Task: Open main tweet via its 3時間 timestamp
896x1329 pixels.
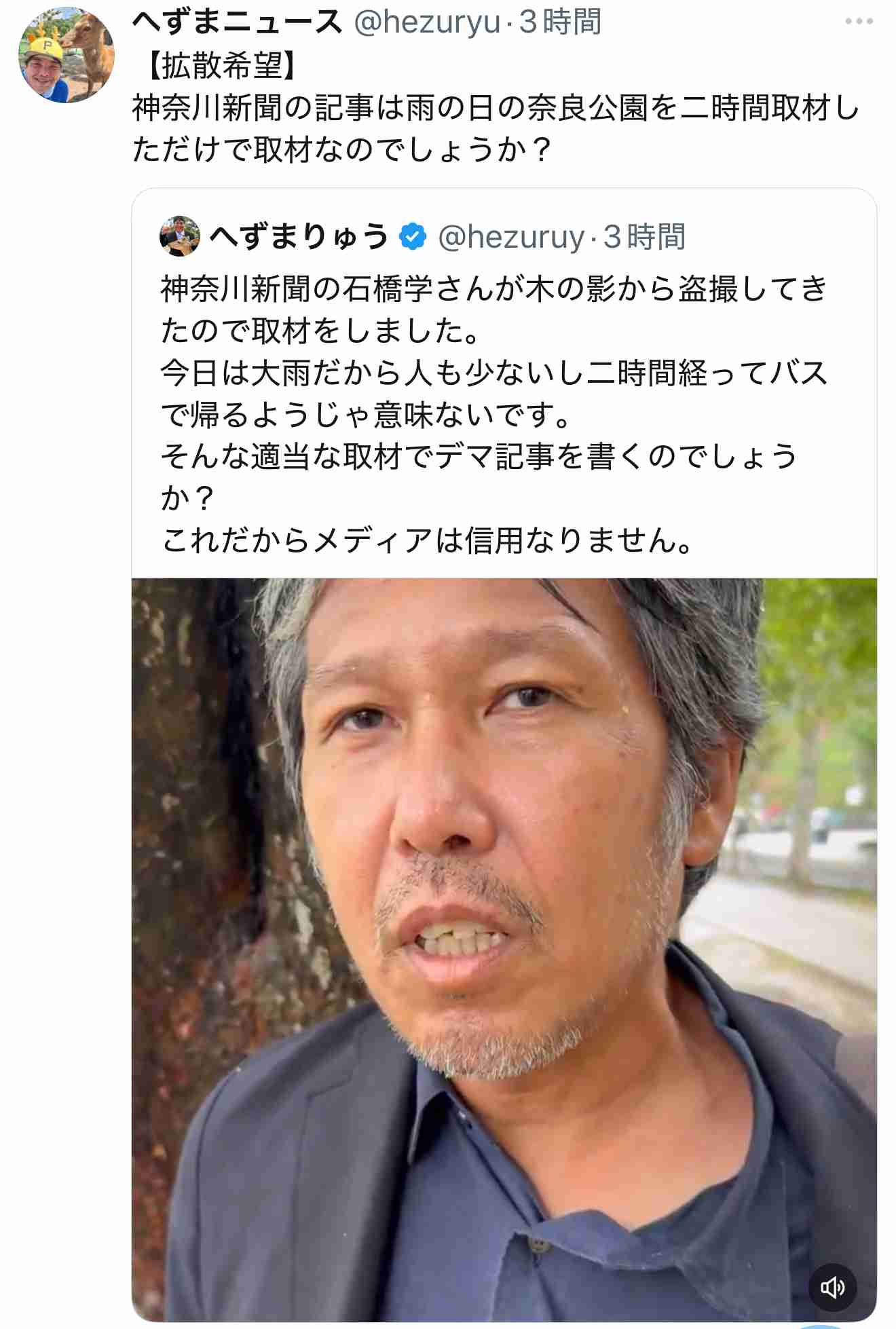Action: pos(561,22)
